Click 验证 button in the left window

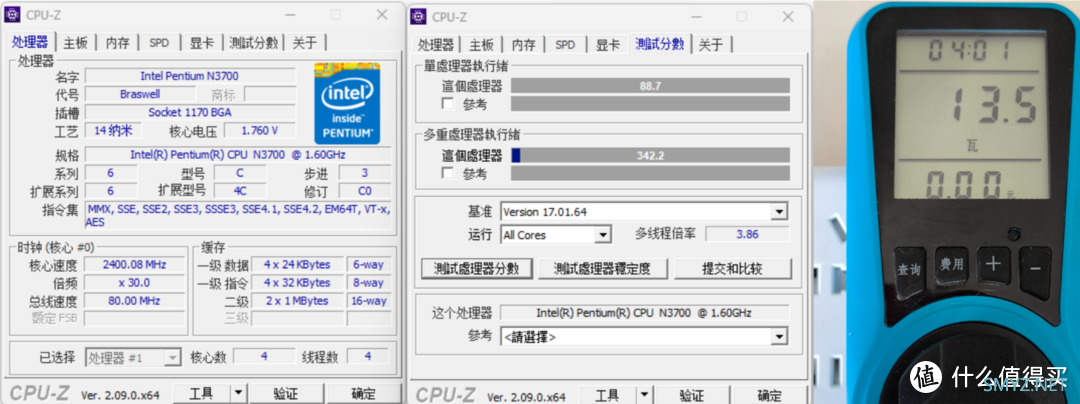[x=285, y=394]
